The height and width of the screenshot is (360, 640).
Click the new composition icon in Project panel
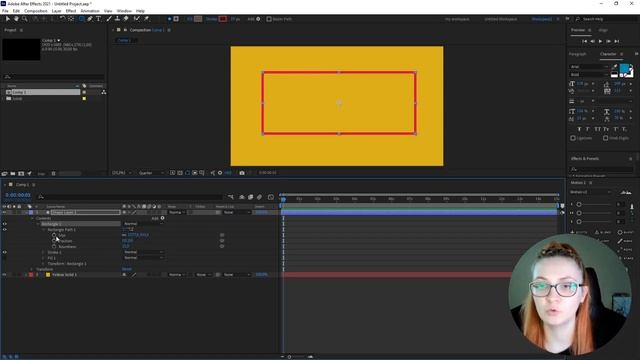[21, 173]
